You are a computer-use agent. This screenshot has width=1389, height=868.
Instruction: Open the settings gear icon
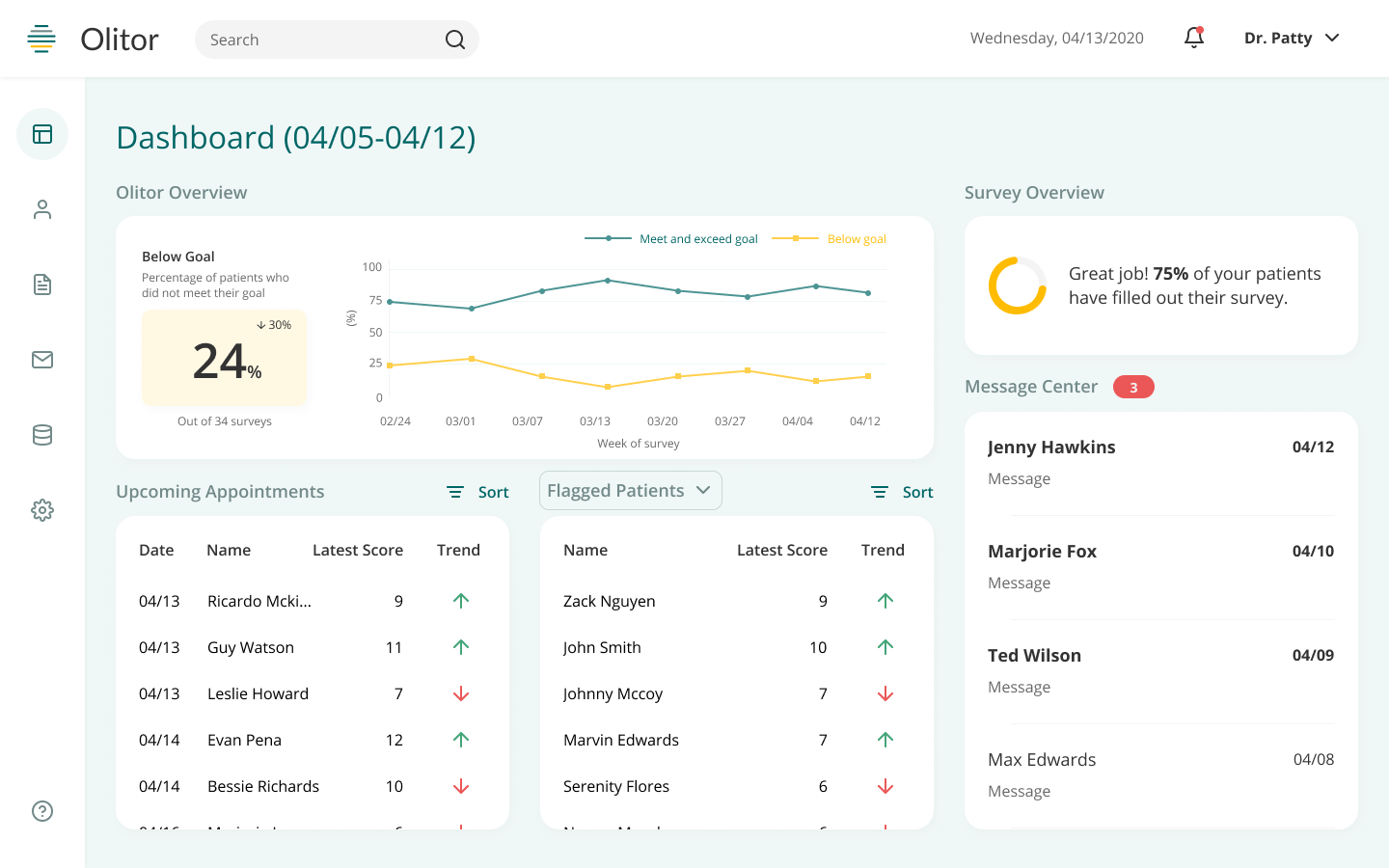pos(42,510)
